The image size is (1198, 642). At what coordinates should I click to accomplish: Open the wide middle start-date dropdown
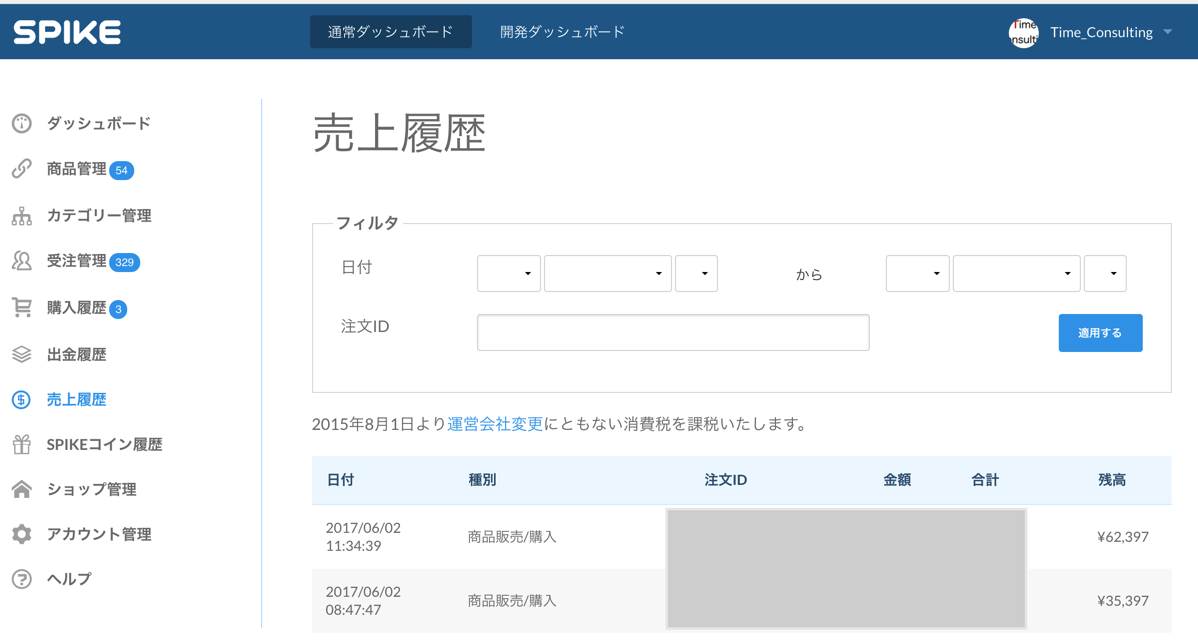pos(608,274)
